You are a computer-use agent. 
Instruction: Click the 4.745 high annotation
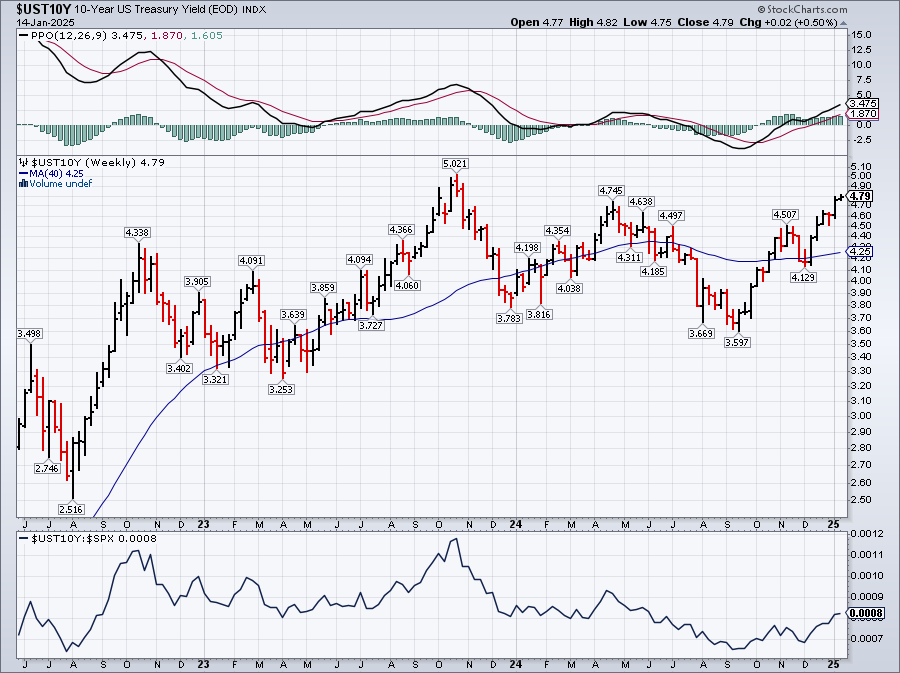tap(611, 190)
